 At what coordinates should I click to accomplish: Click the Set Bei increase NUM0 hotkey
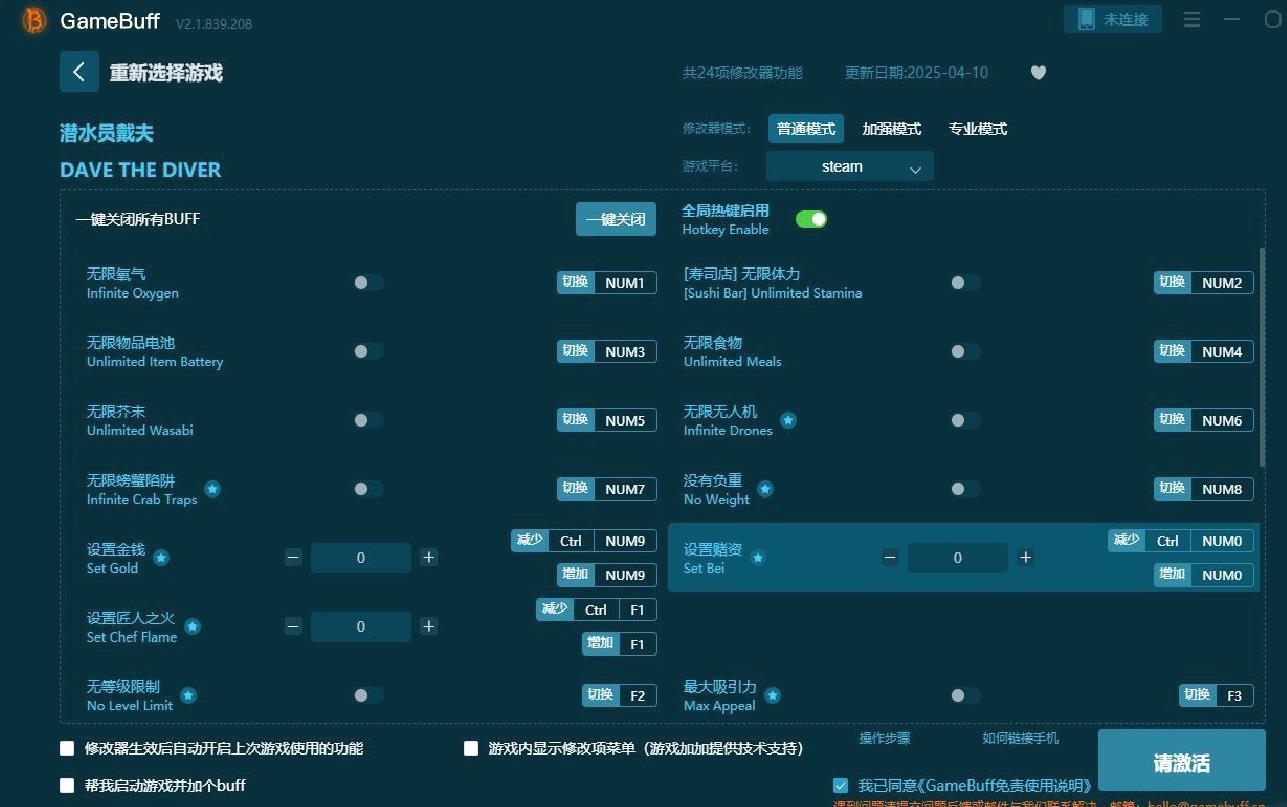tap(1204, 575)
